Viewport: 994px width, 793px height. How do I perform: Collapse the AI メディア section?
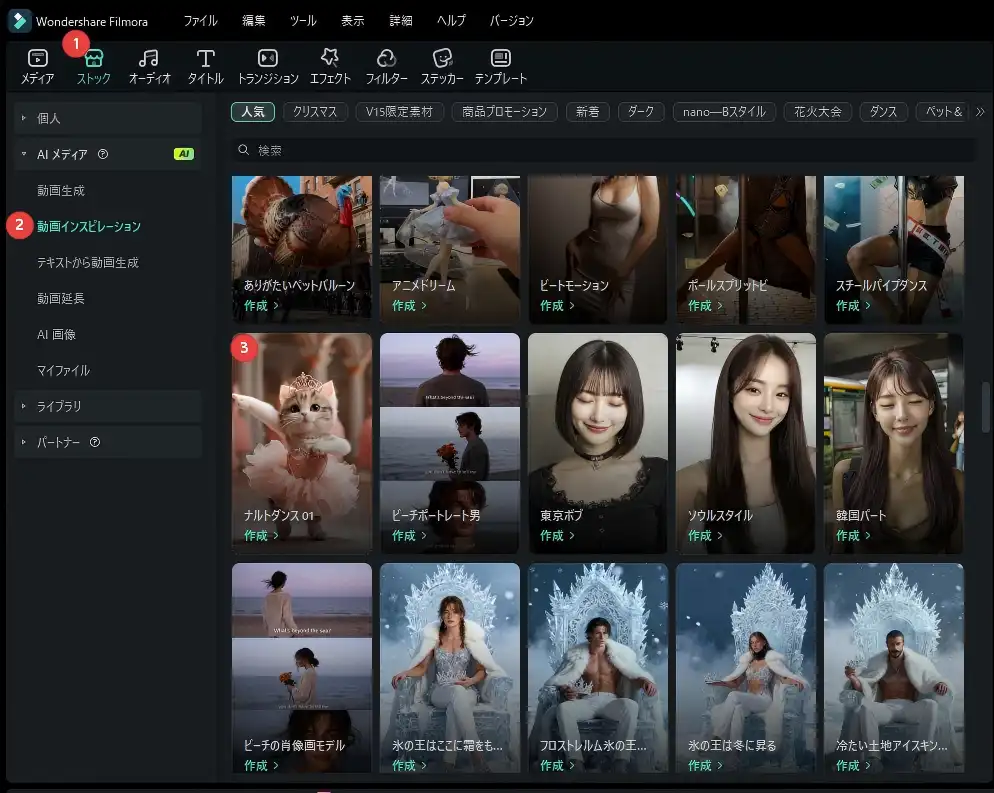pyautogui.click(x=23, y=154)
